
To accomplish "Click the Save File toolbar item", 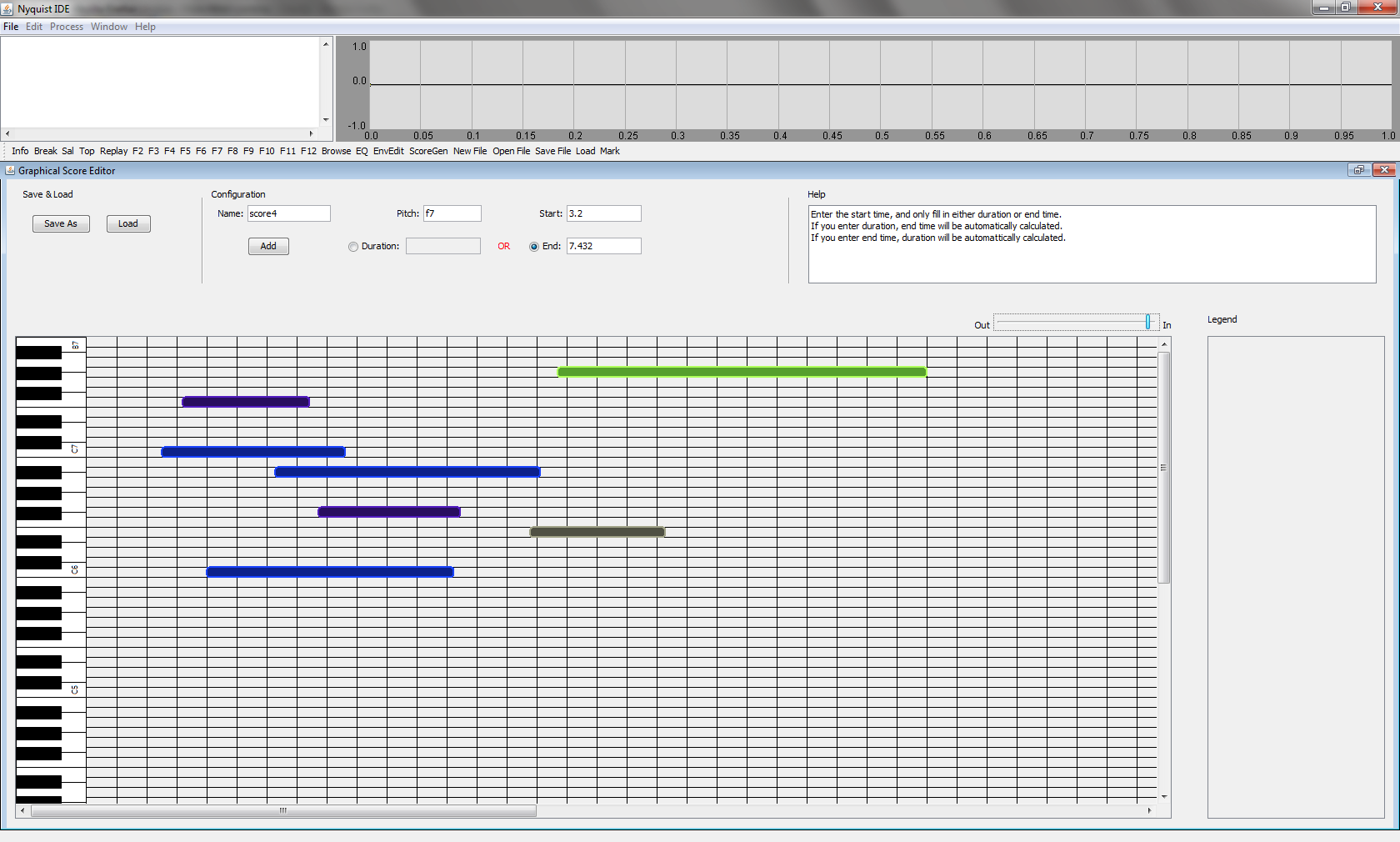I will point(552,151).
